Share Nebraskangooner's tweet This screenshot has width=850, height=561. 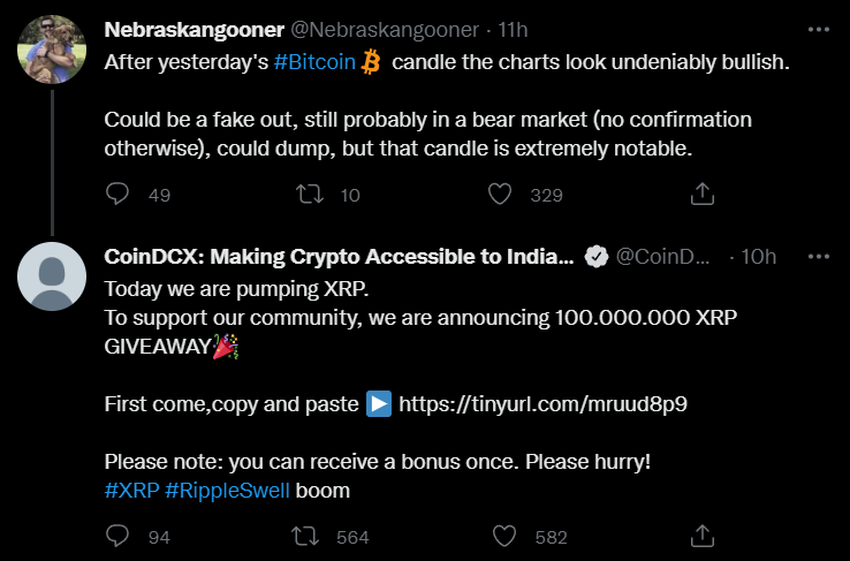(x=702, y=194)
